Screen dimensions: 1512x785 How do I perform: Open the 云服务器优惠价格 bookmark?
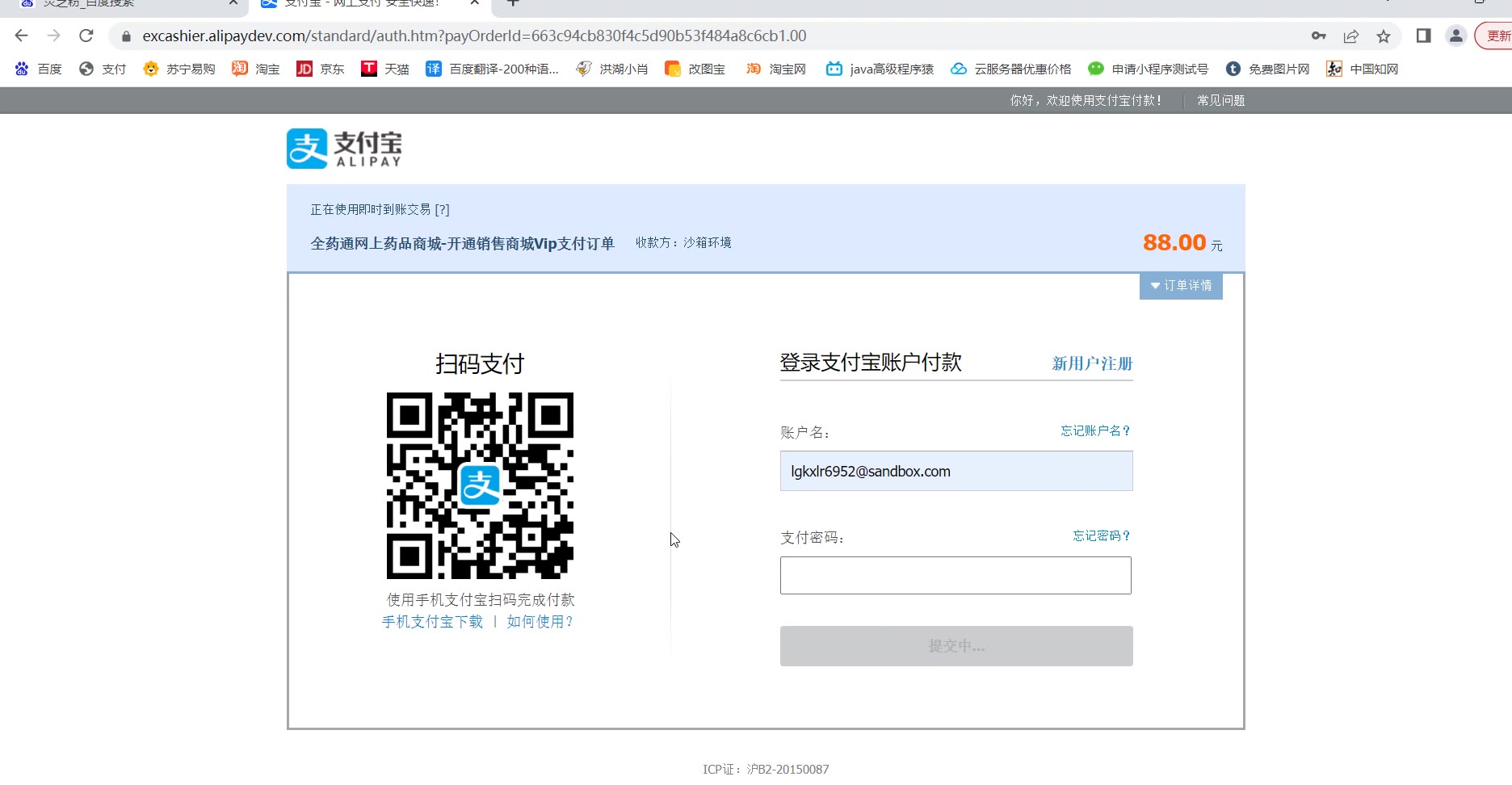tap(1011, 69)
